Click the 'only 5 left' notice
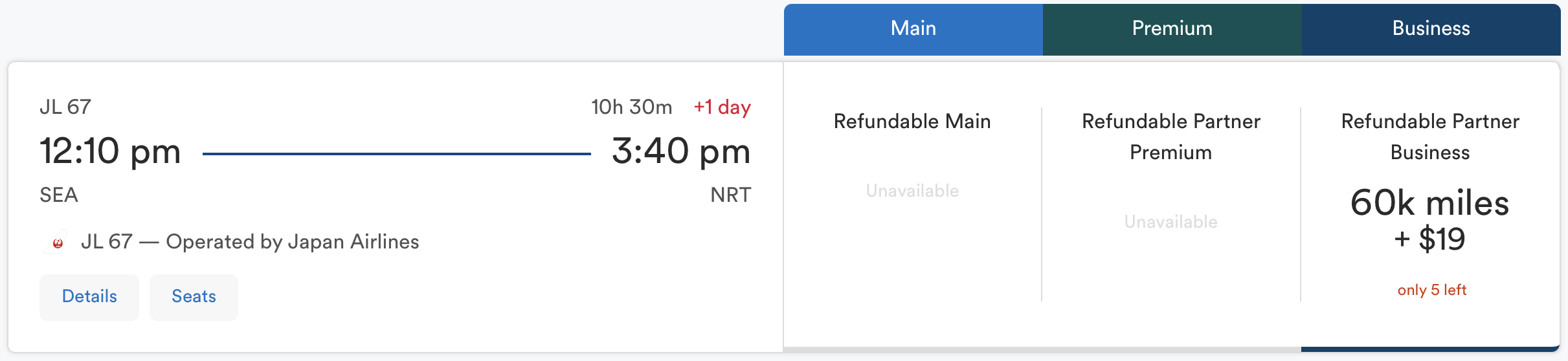Viewport: 1568px width, 361px height. (x=1431, y=290)
